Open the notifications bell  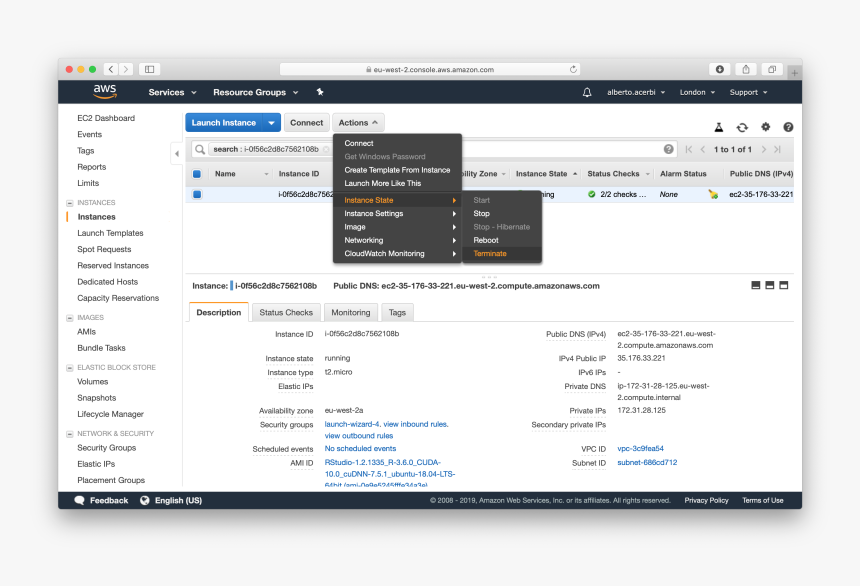point(587,92)
